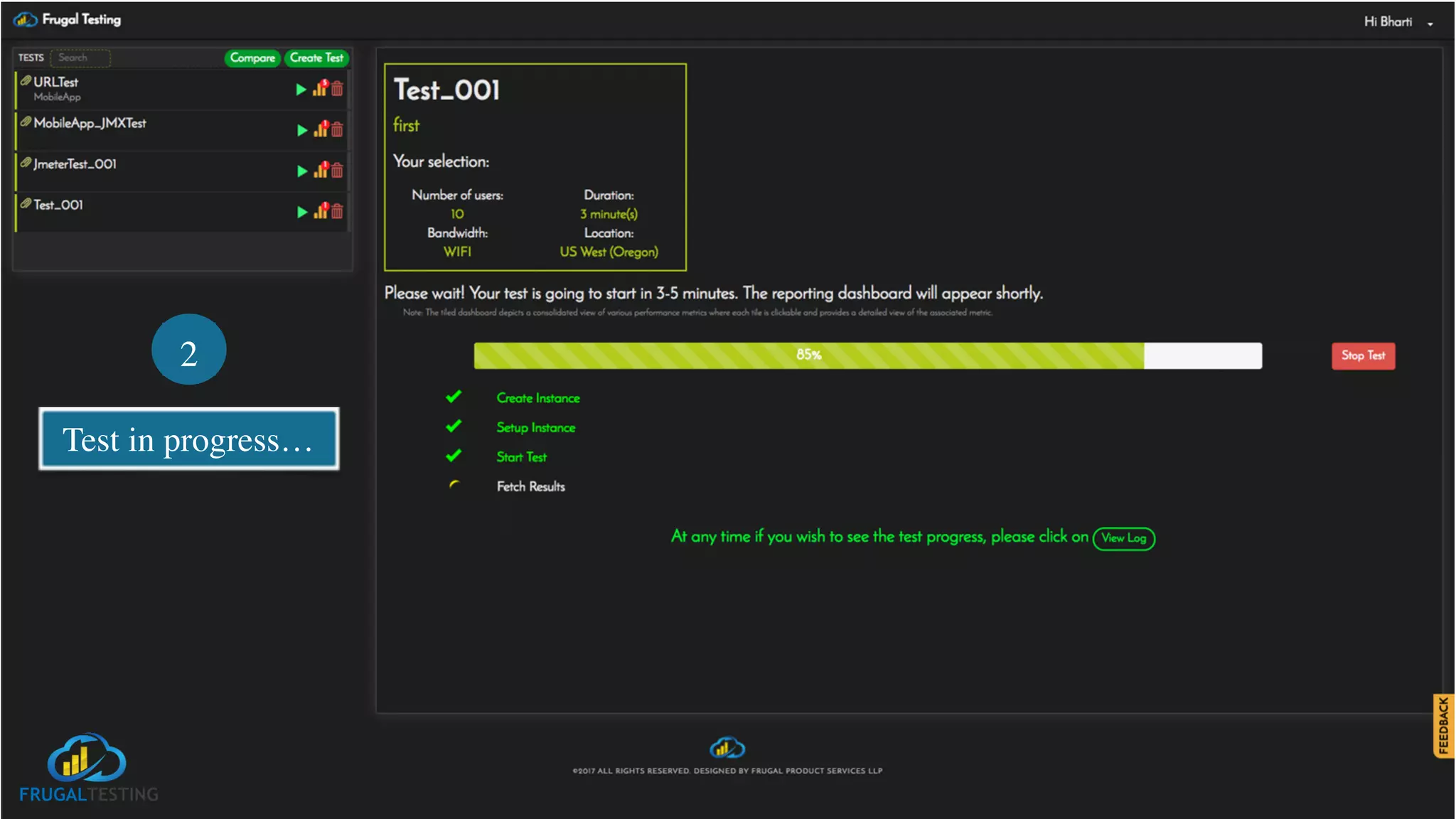The height and width of the screenshot is (819, 1456).
Task: Open Test_001 reports chart icon
Action: [321, 211]
